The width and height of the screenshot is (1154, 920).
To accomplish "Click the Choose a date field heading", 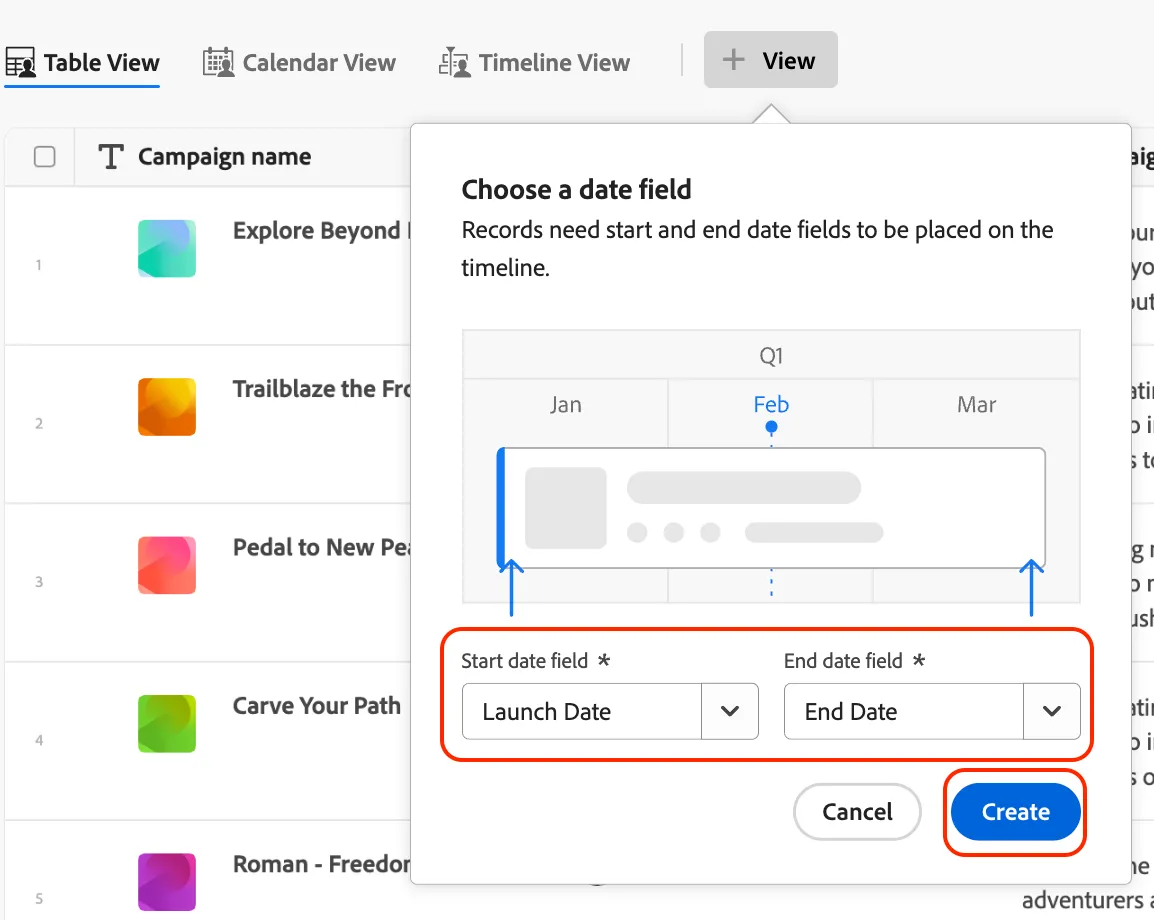I will (x=576, y=190).
